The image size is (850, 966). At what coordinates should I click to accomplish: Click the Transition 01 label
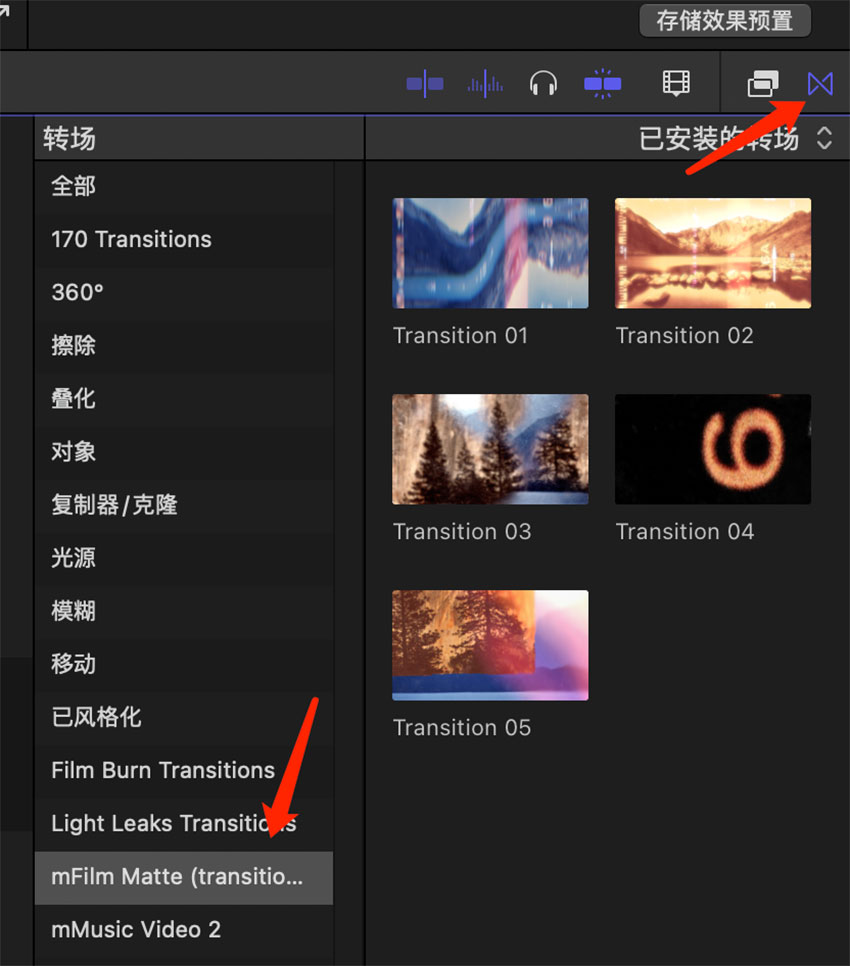(x=461, y=336)
